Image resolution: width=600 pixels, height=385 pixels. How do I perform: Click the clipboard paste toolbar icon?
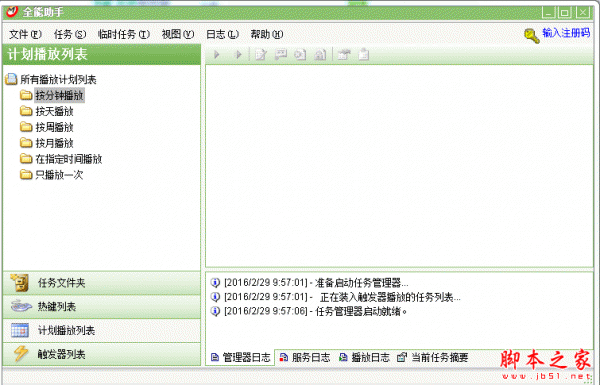click(364, 55)
